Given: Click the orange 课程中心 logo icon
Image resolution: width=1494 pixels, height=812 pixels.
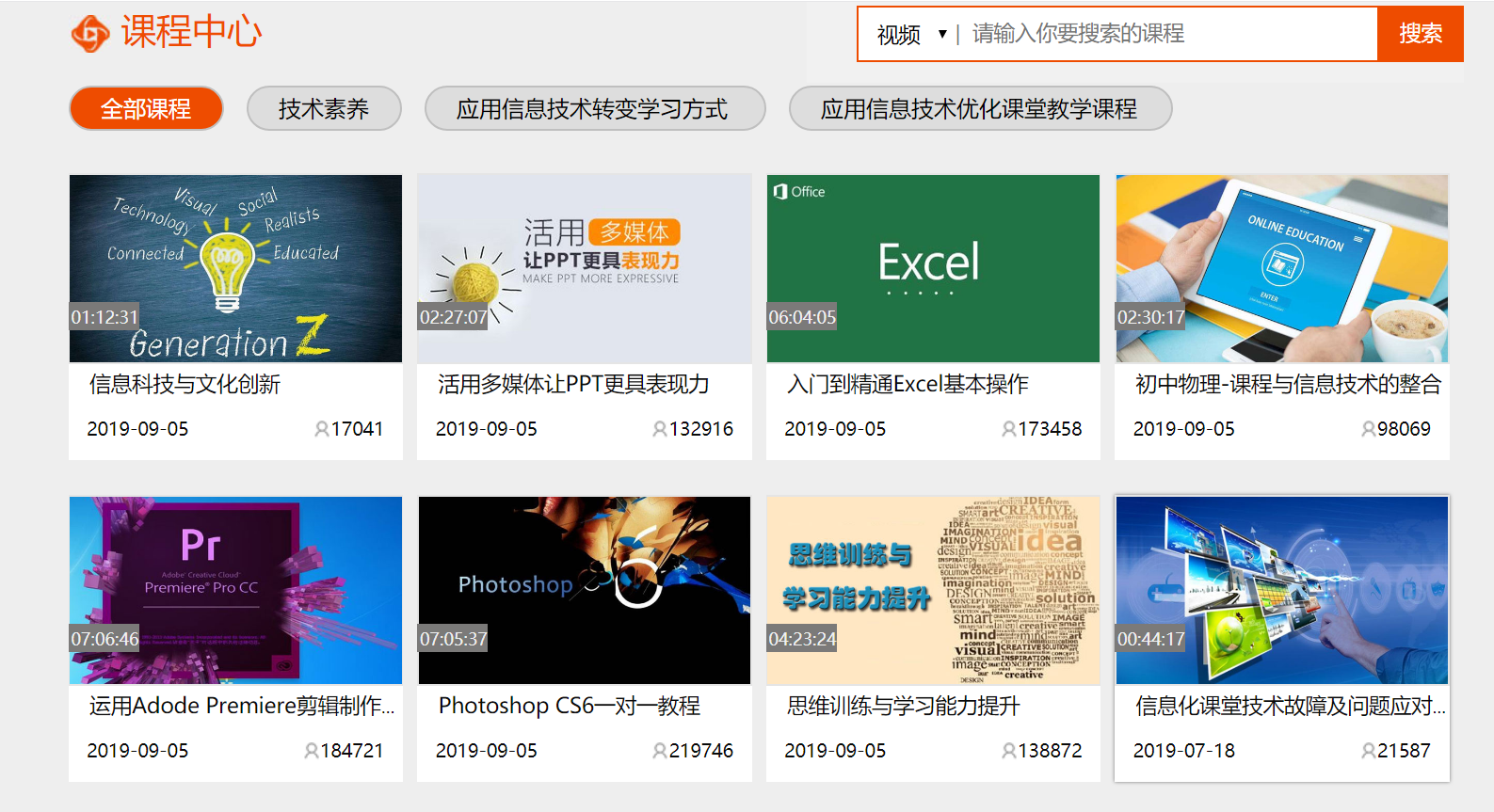Looking at the screenshot, I should [x=90, y=33].
